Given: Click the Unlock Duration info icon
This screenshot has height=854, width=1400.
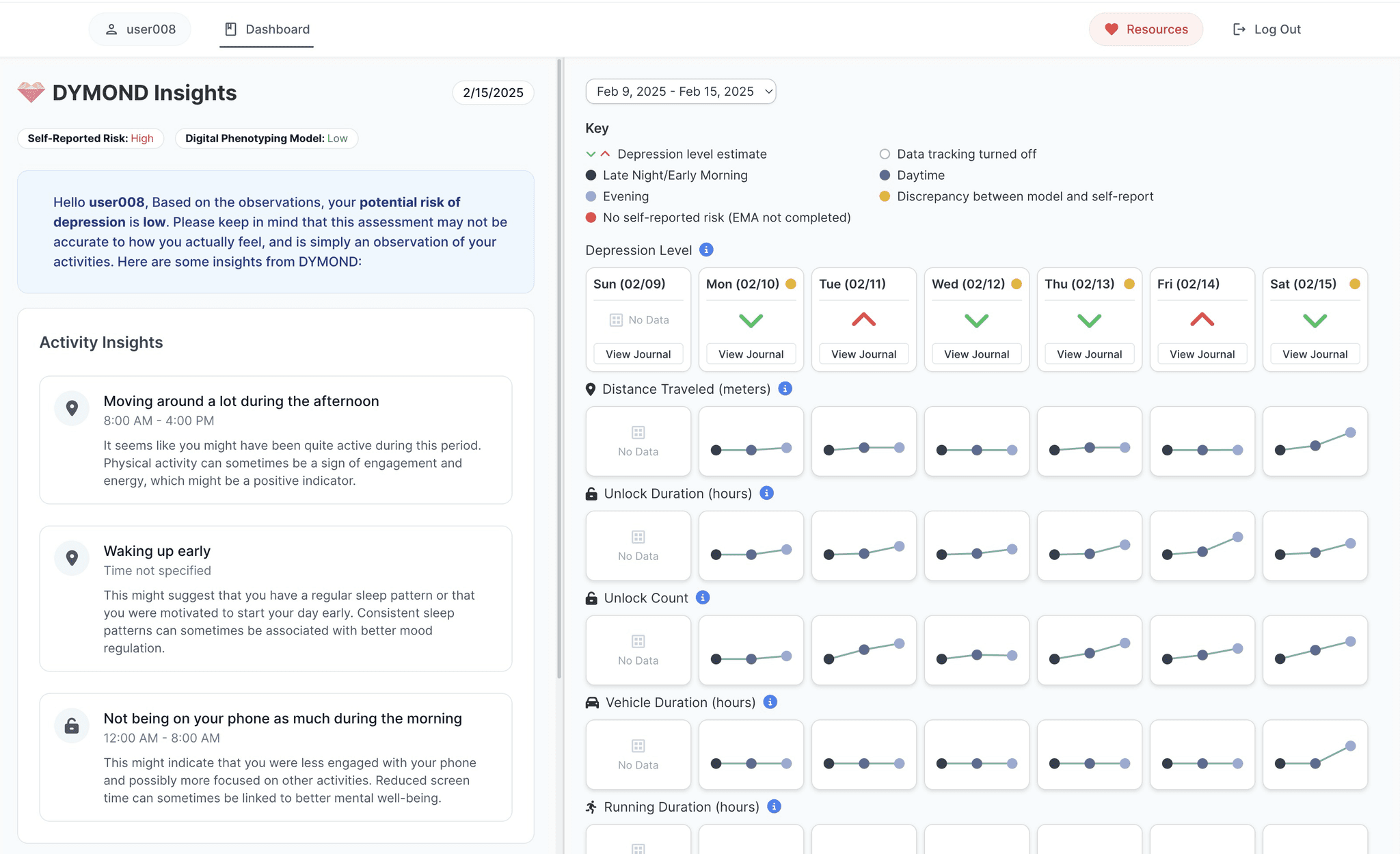Looking at the screenshot, I should coord(767,493).
